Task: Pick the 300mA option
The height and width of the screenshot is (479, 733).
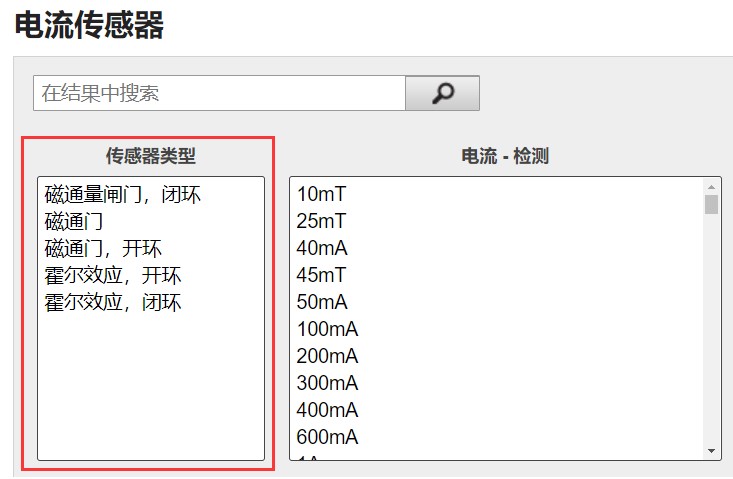Action: [327, 383]
